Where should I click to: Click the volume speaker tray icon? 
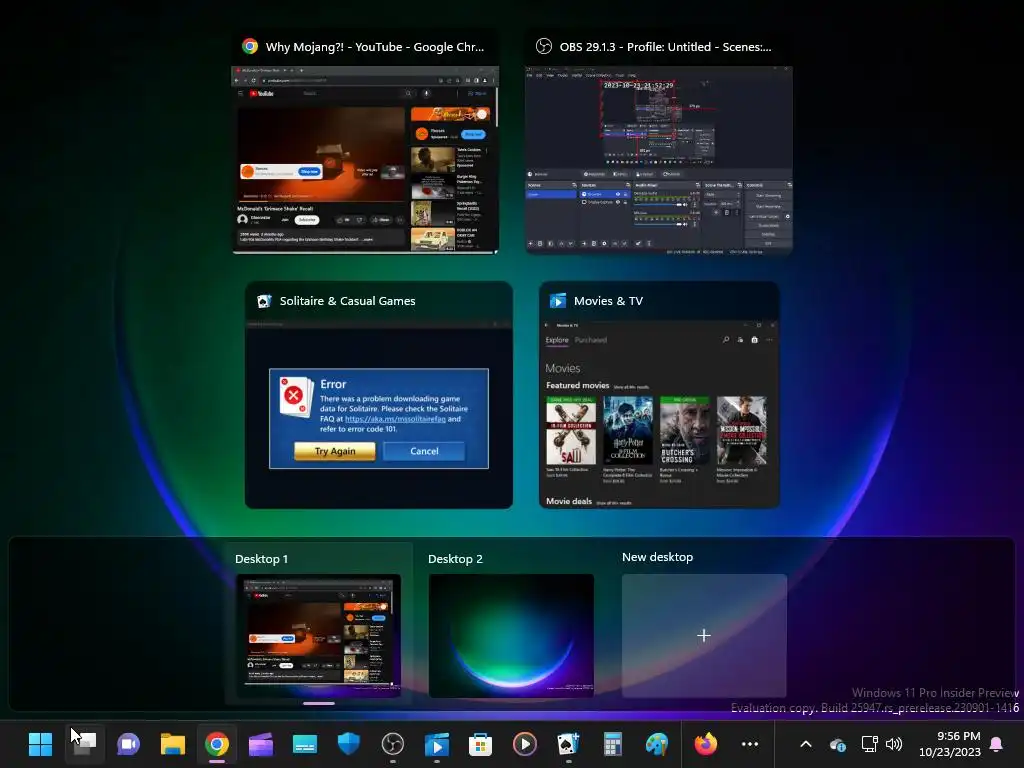click(x=894, y=744)
